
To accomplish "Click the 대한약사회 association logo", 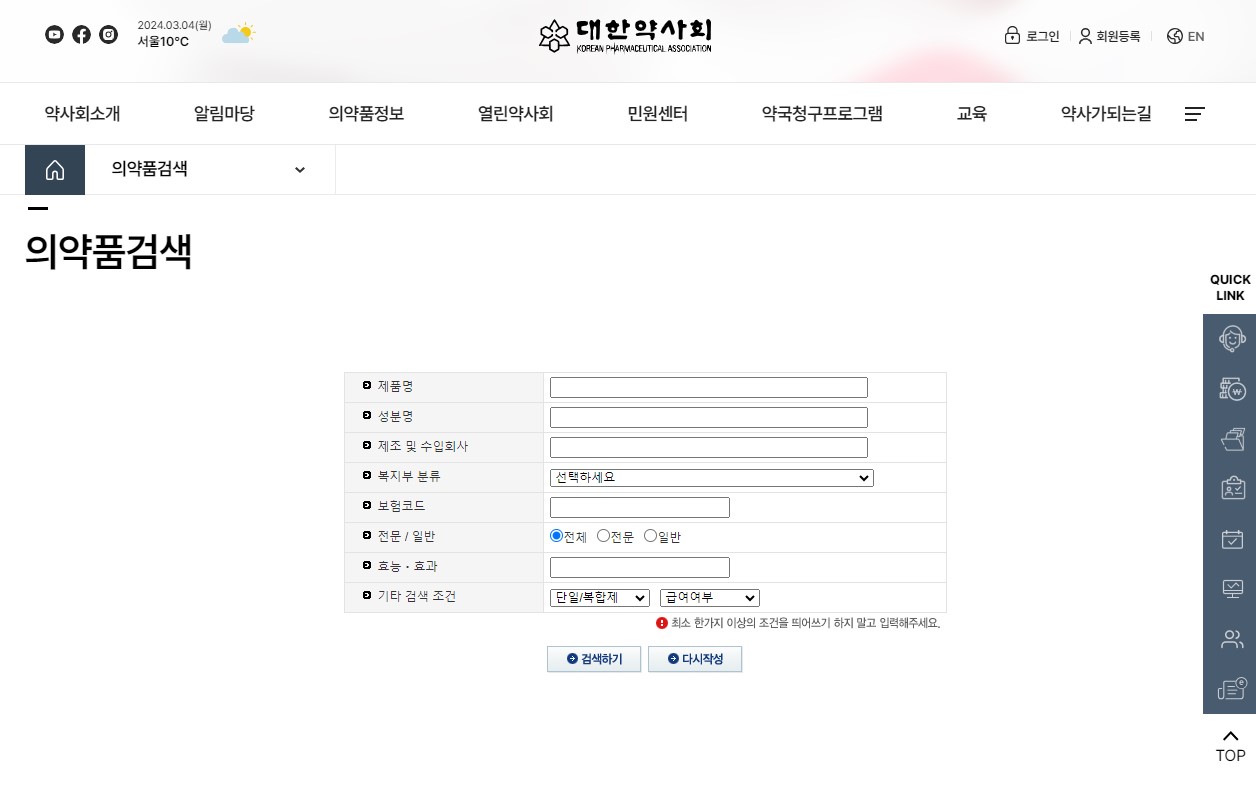I will point(625,35).
